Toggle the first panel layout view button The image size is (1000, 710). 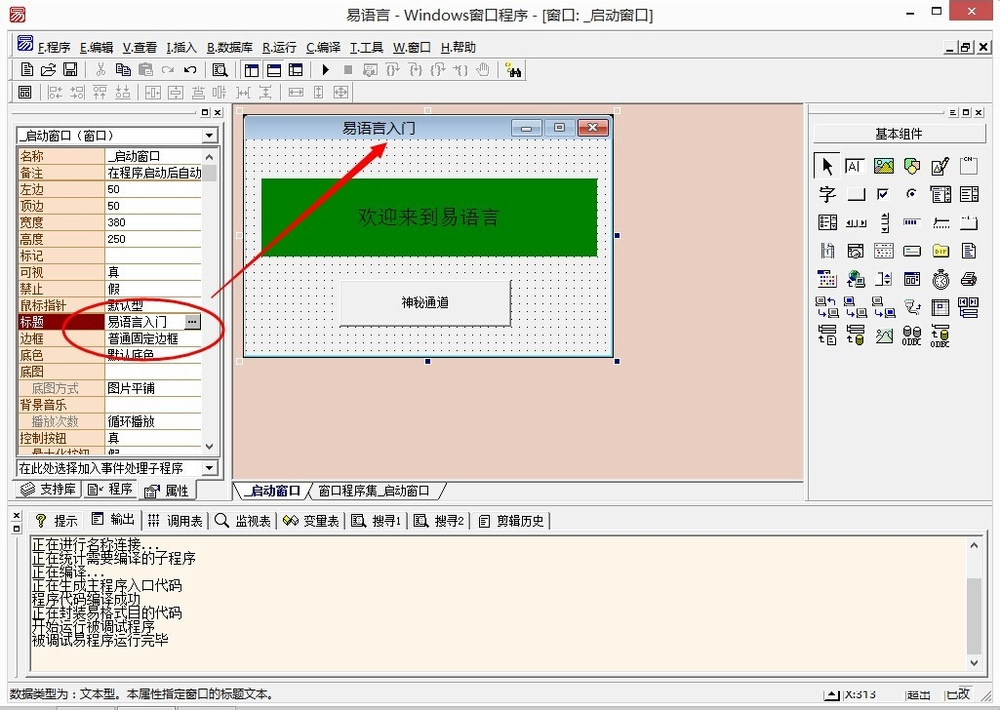point(252,70)
